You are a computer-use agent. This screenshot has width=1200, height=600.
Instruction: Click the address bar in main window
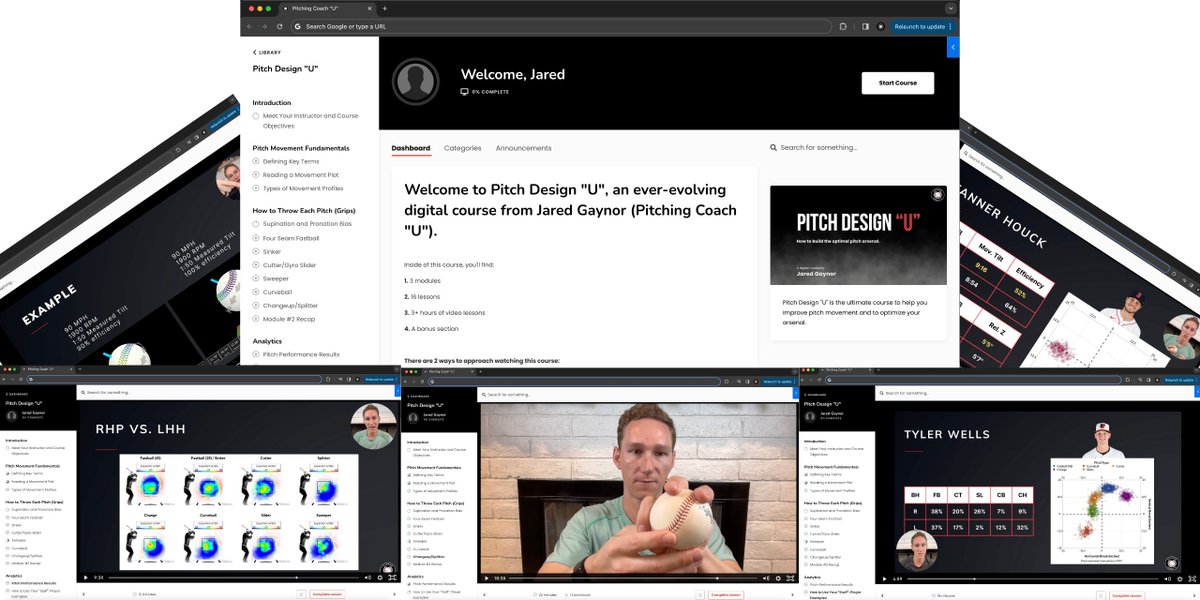click(x=562, y=26)
